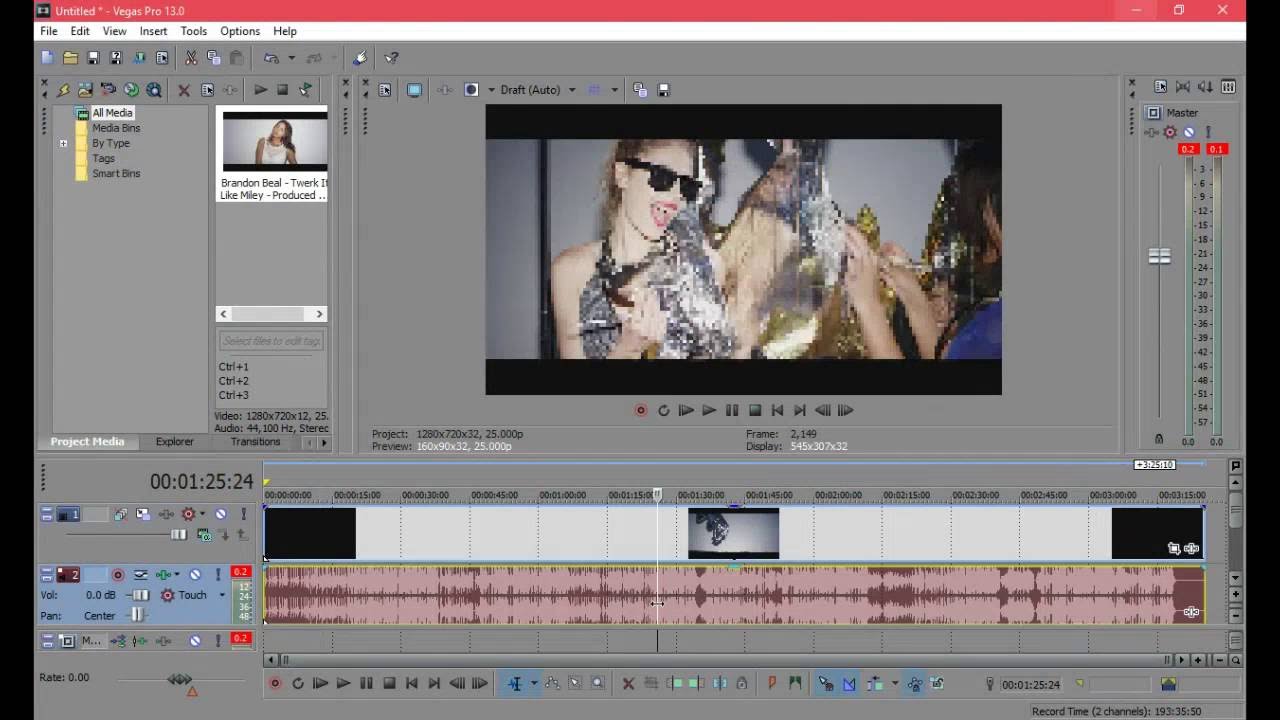Click the Open folder icon in toolbar
This screenshot has width=1280, height=720.
70,58
